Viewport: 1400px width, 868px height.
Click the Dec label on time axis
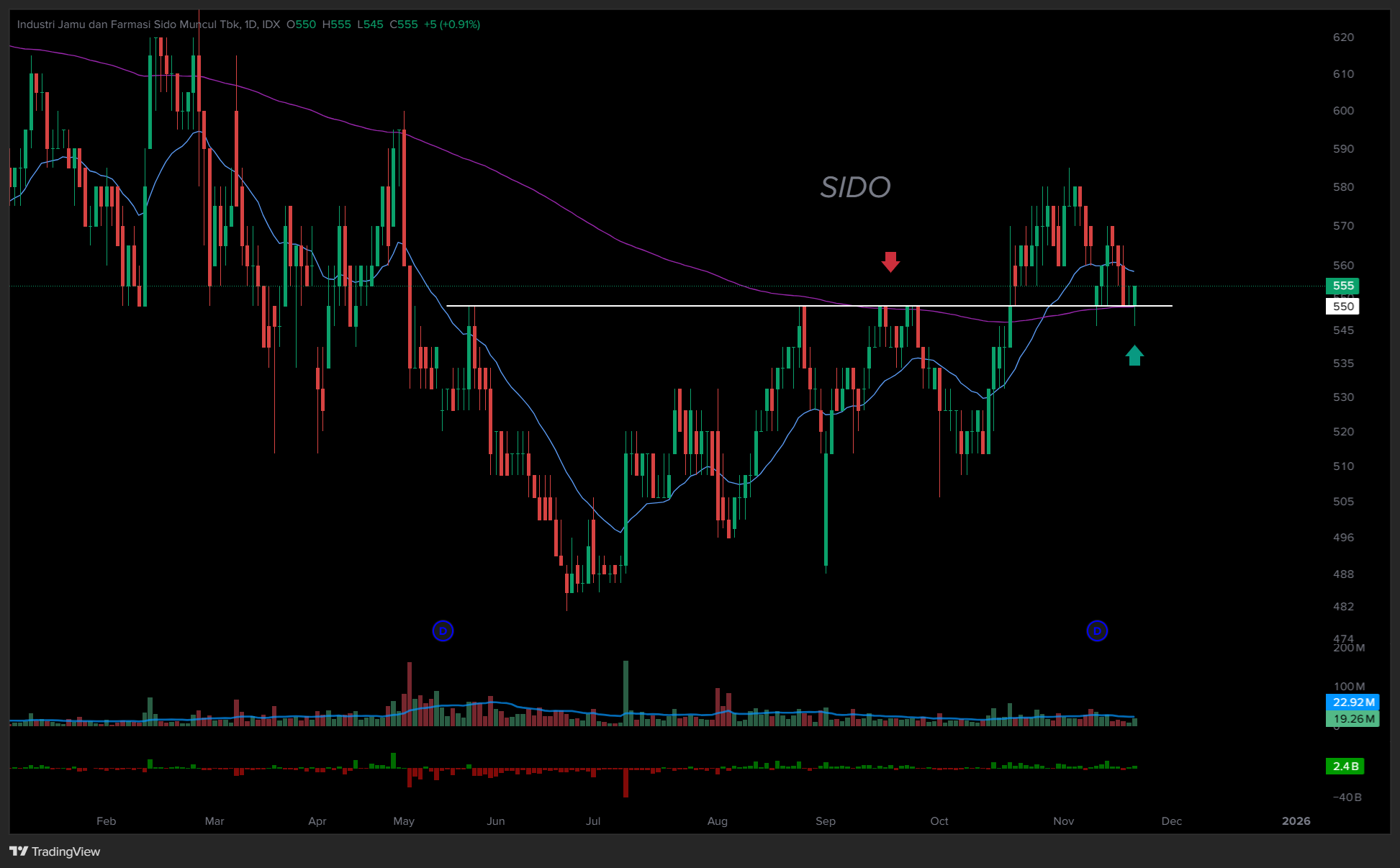[x=1171, y=821]
